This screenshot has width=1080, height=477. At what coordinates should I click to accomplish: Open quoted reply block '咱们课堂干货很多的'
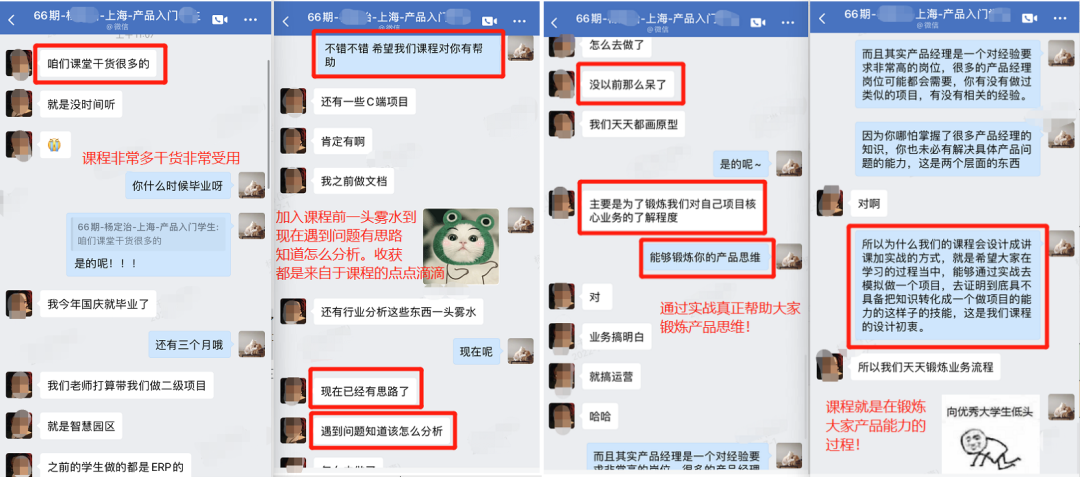(147, 233)
